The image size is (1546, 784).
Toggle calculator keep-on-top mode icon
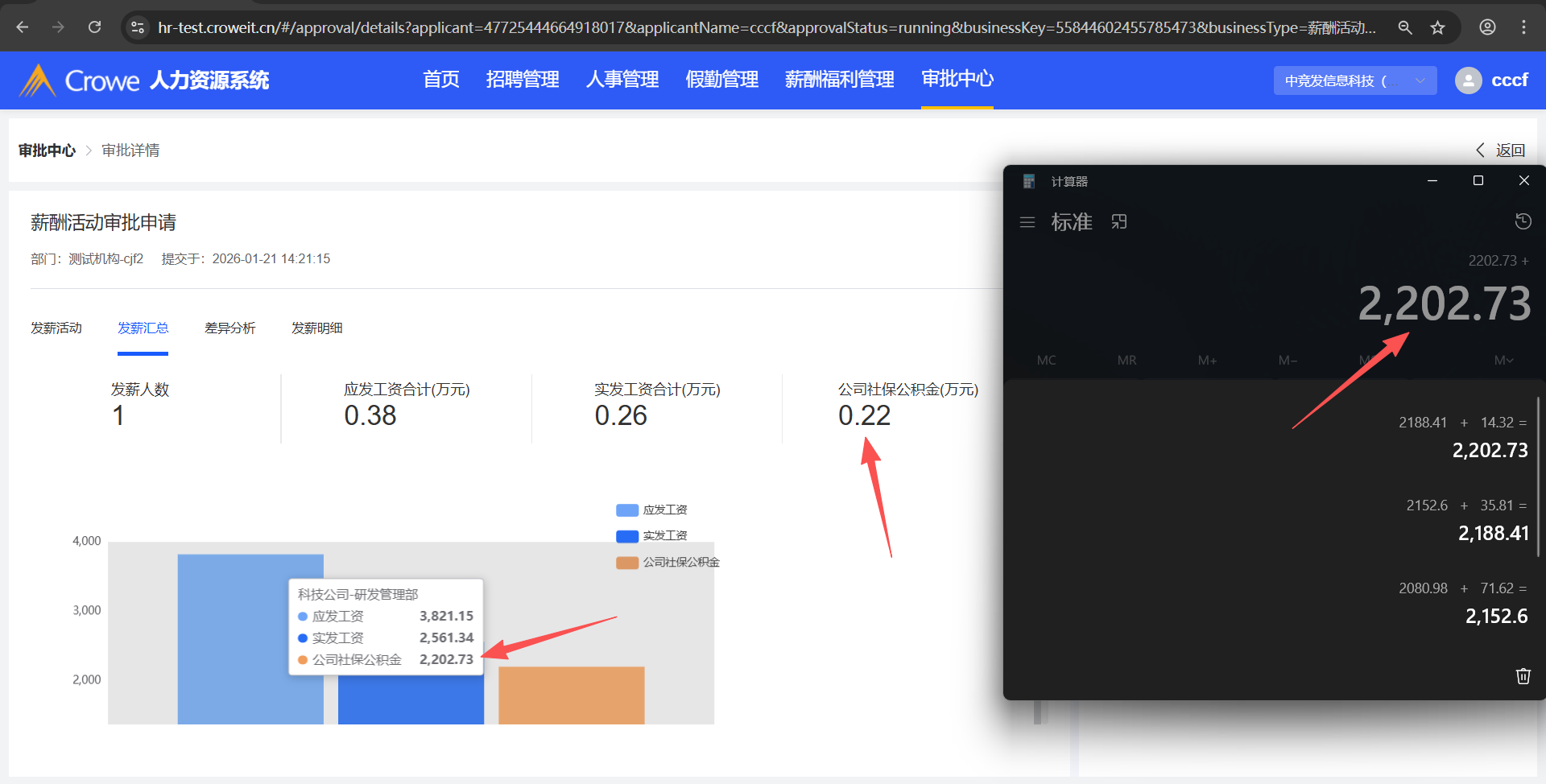tap(1119, 222)
